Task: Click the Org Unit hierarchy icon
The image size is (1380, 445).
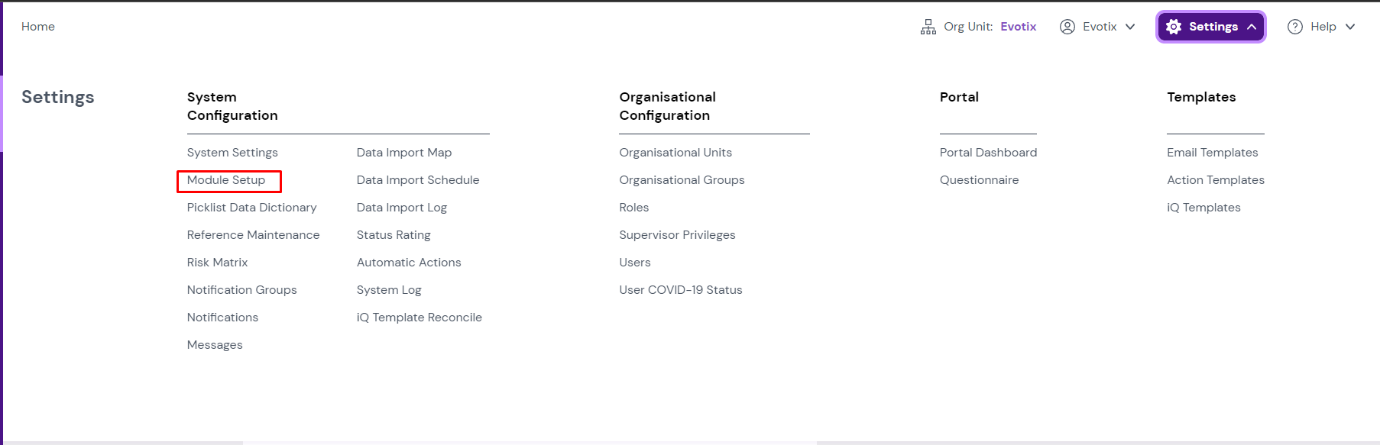Action: [x=928, y=27]
